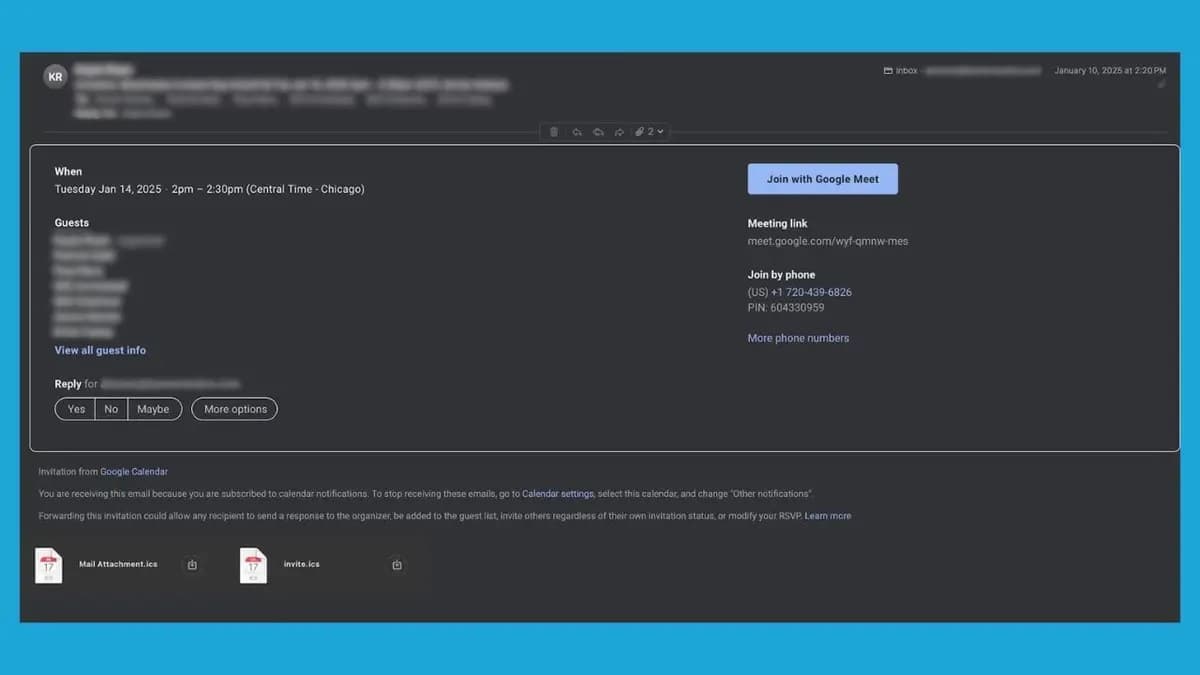Viewport: 1200px width, 675px height.
Task: Click the paperclip attachments icon
Action: 638,131
